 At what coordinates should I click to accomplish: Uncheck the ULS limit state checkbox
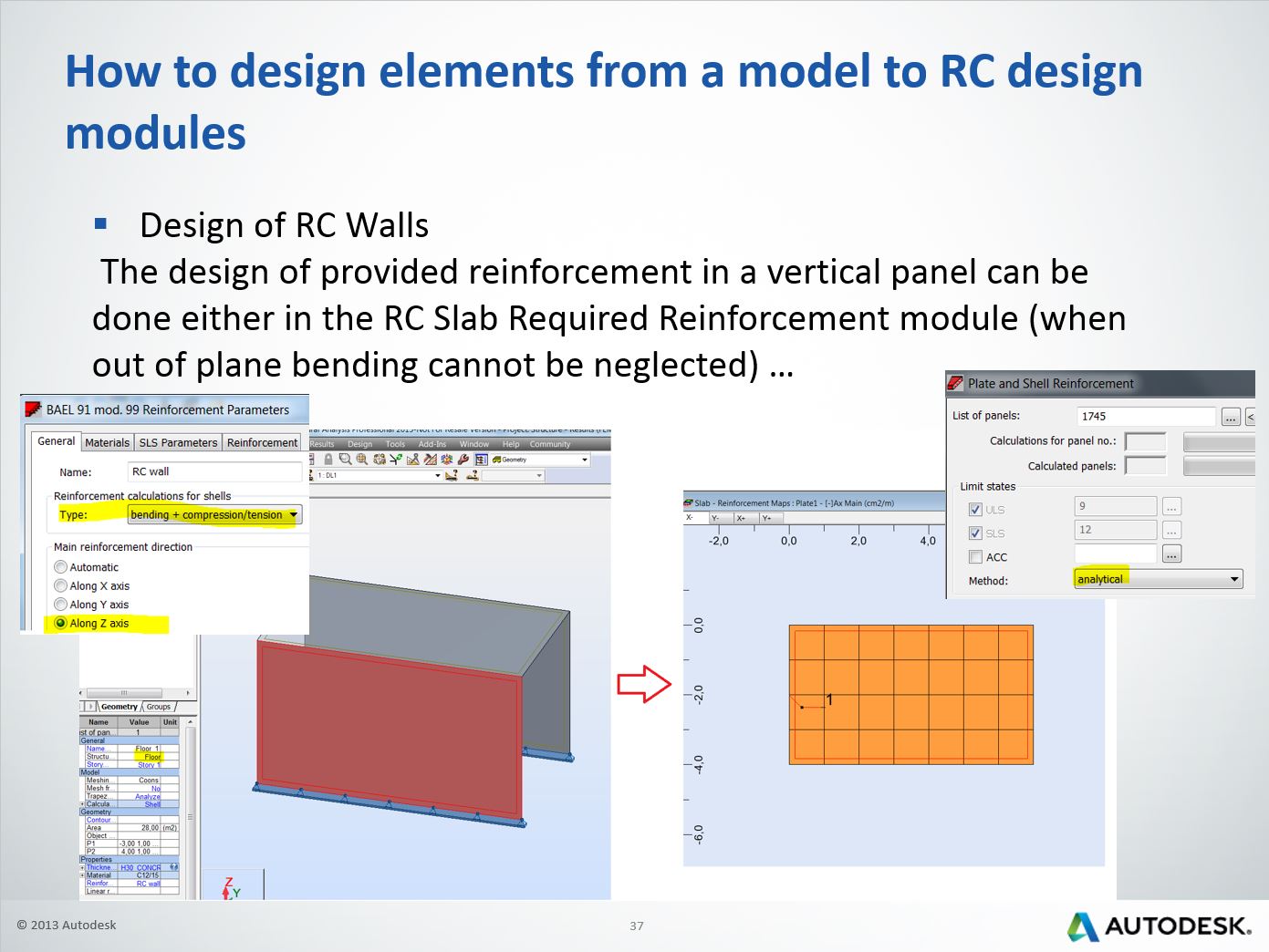click(x=977, y=509)
